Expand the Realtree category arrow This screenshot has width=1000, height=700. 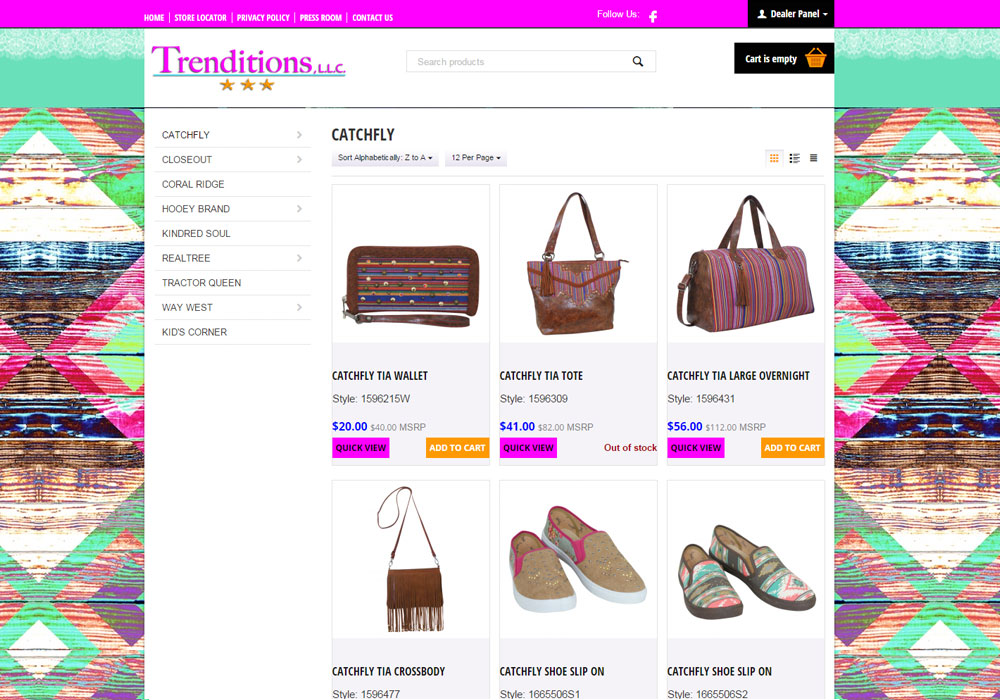pos(299,258)
